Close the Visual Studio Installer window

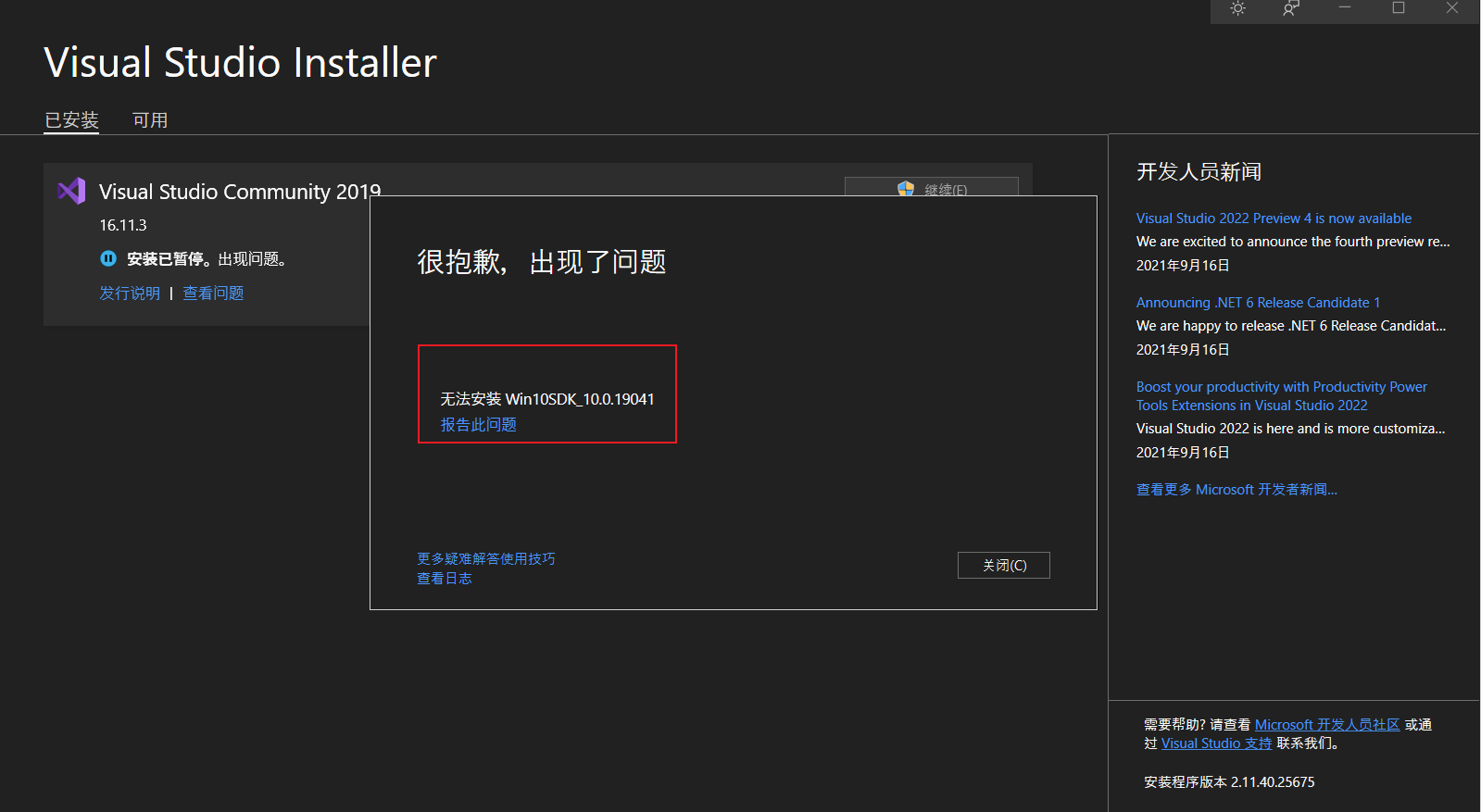point(1452,7)
